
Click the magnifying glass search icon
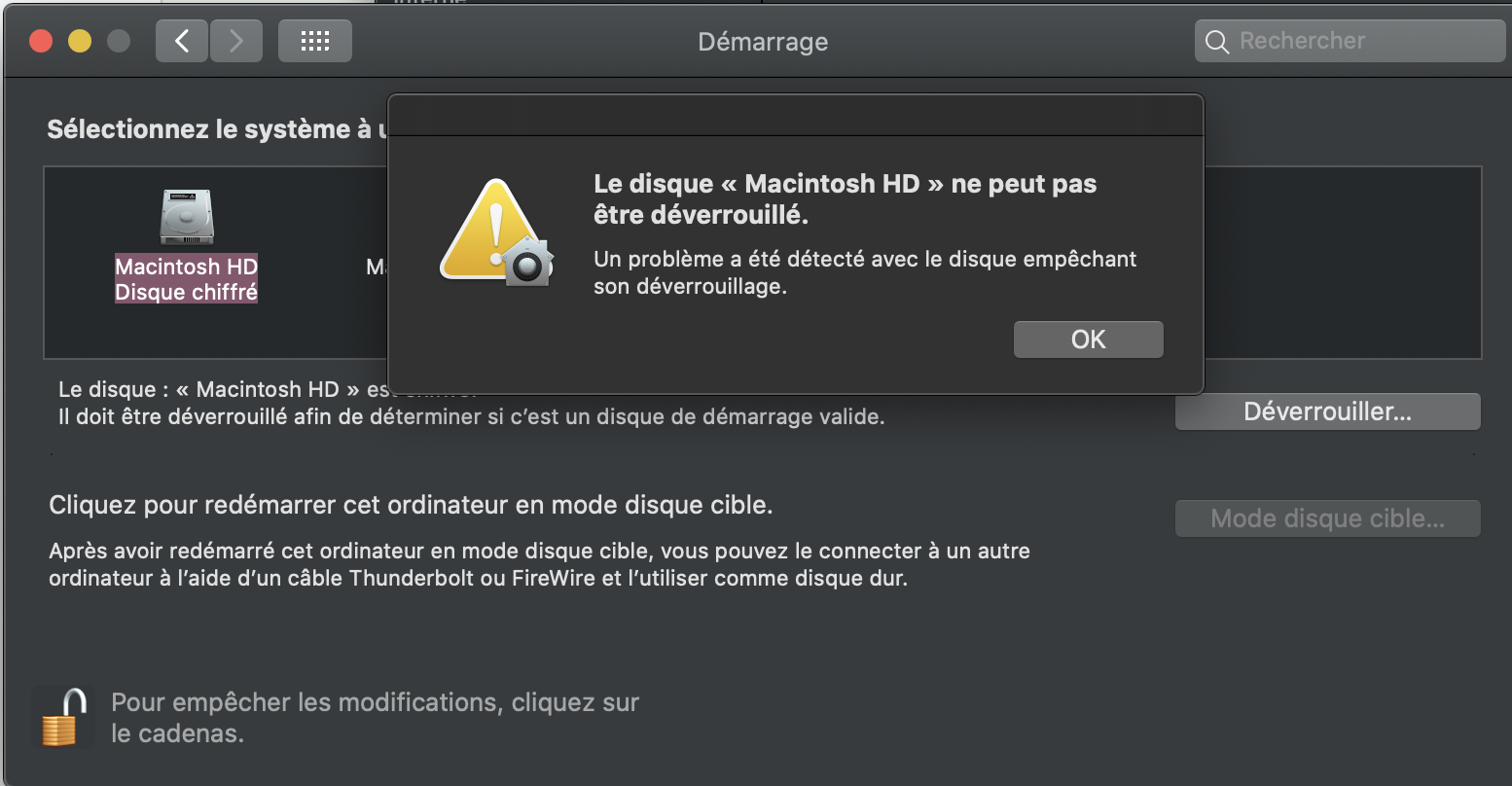coord(1217,42)
